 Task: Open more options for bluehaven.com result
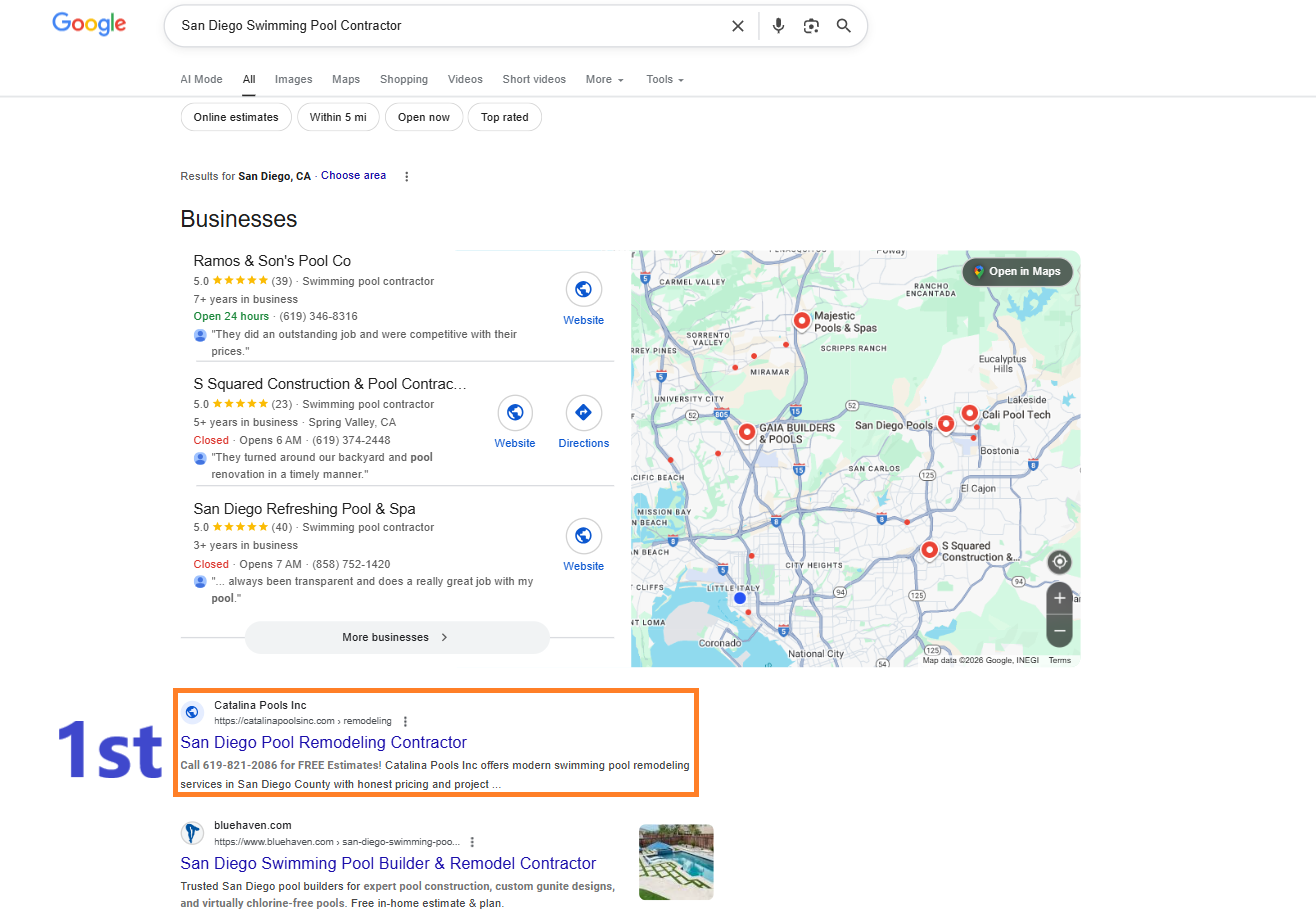tap(472, 842)
